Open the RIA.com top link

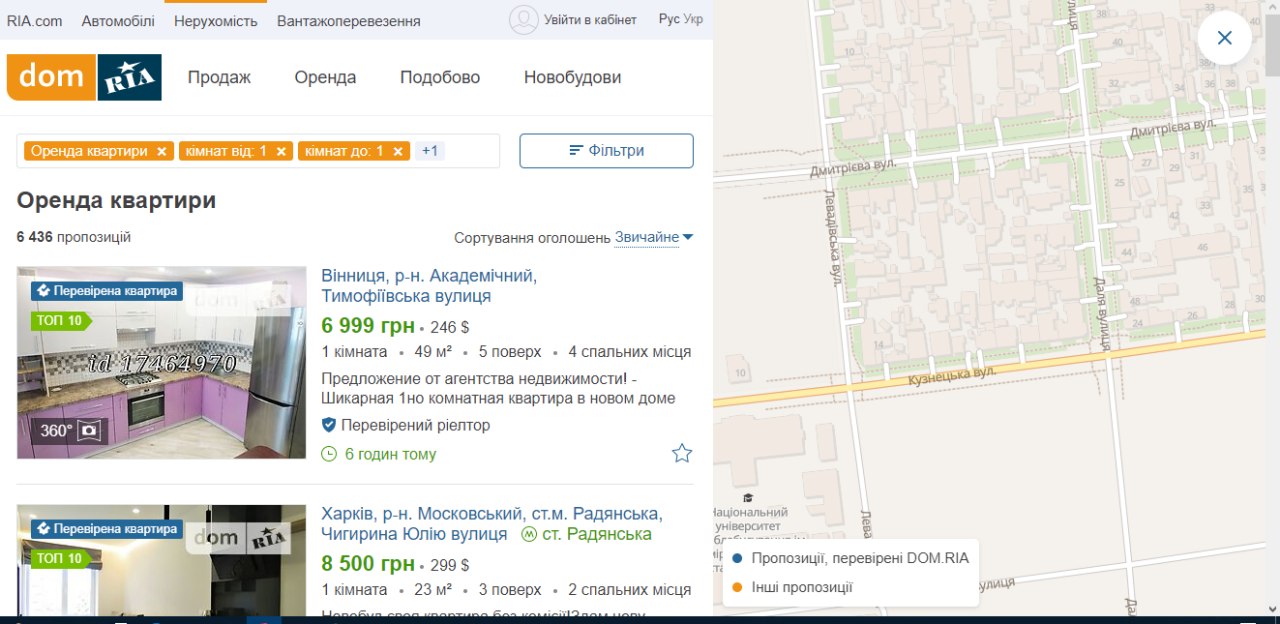[x=35, y=20]
